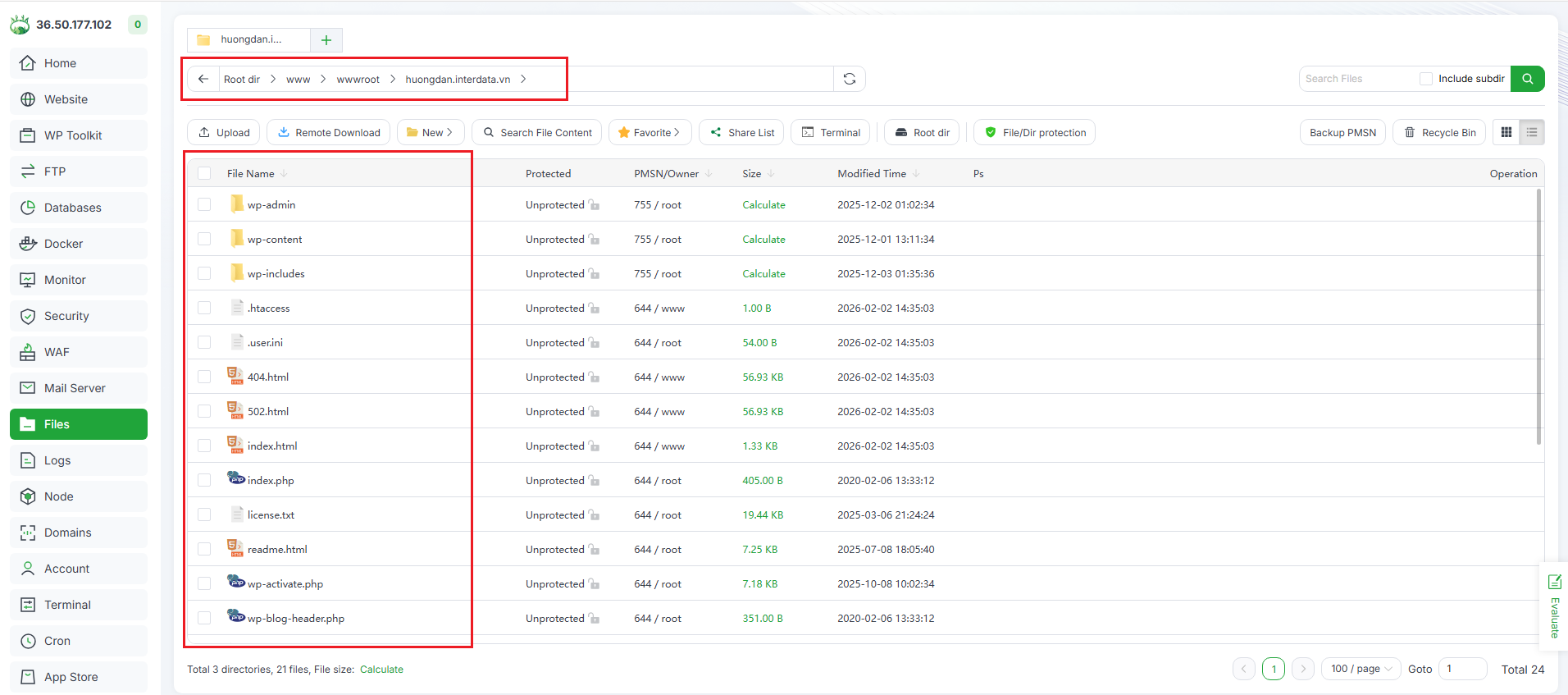Add a new file tab with plus icon
The image size is (1568, 695).
[326, 40]
